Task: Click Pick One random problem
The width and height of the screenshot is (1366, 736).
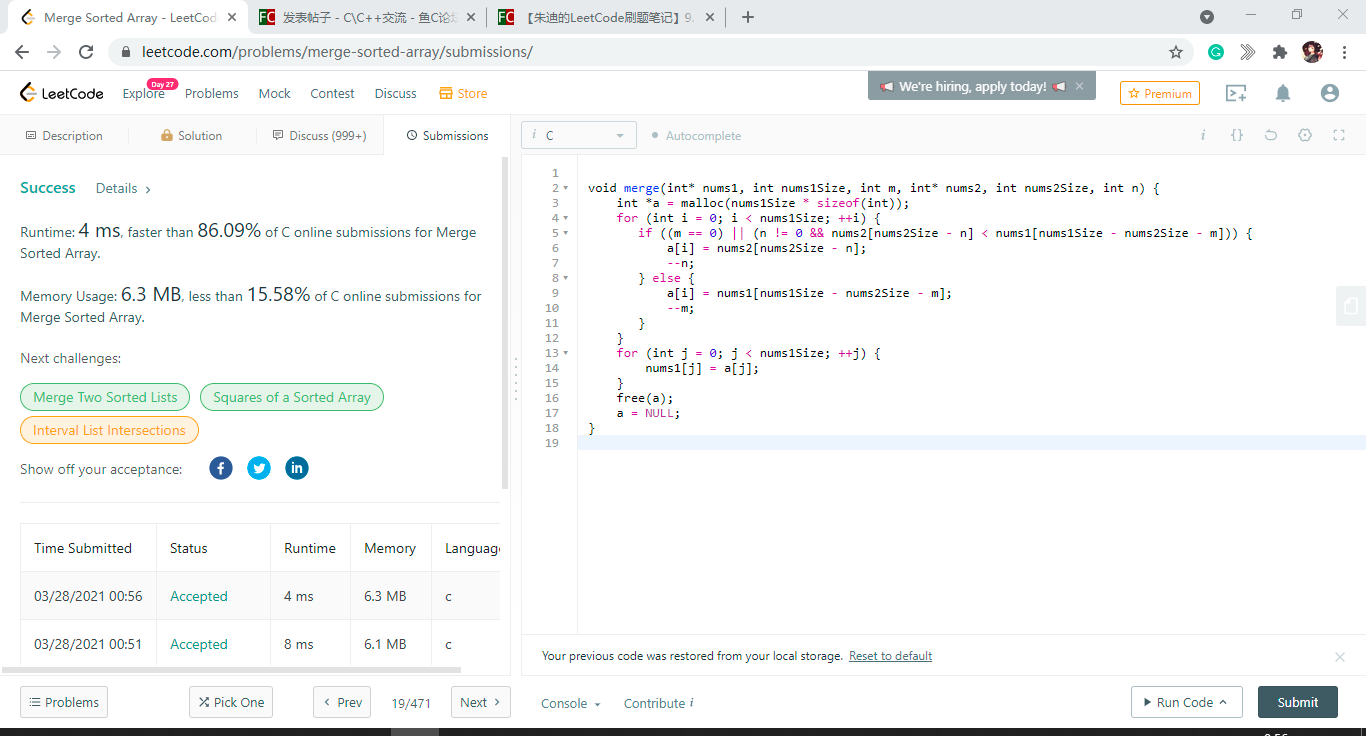Action: pos(231,702)
